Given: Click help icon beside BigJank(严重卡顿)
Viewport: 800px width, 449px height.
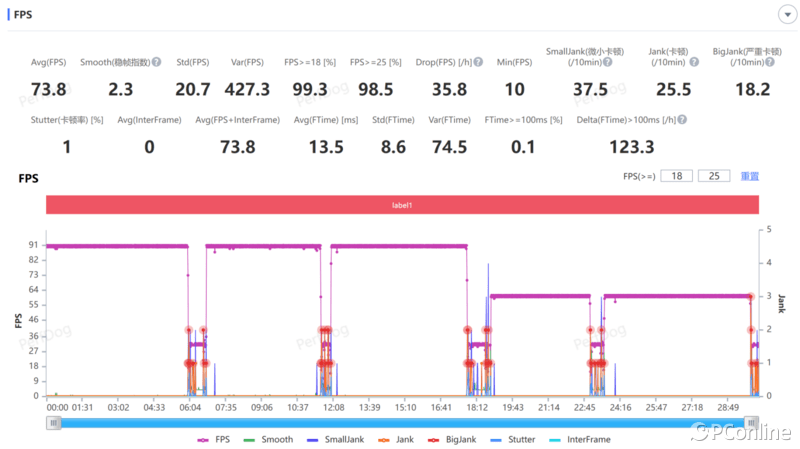Looking at the screenshot, I should coord(775,62).
